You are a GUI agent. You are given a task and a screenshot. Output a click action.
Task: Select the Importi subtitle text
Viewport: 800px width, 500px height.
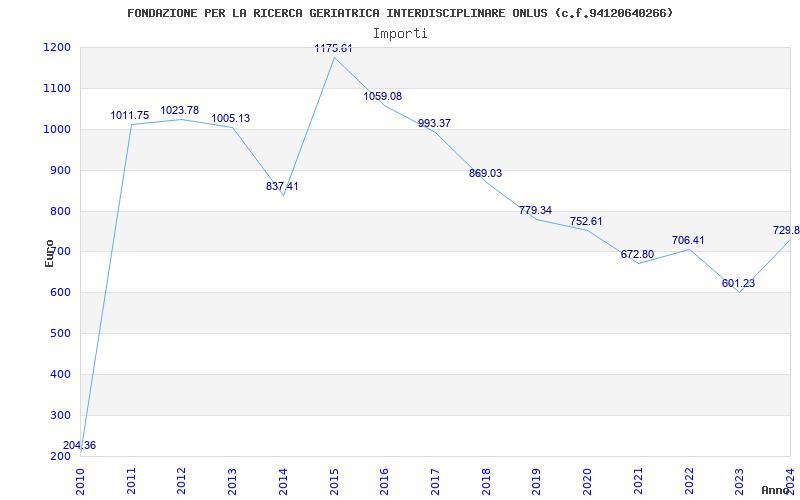pyautogui.click(x=400, y=34)
